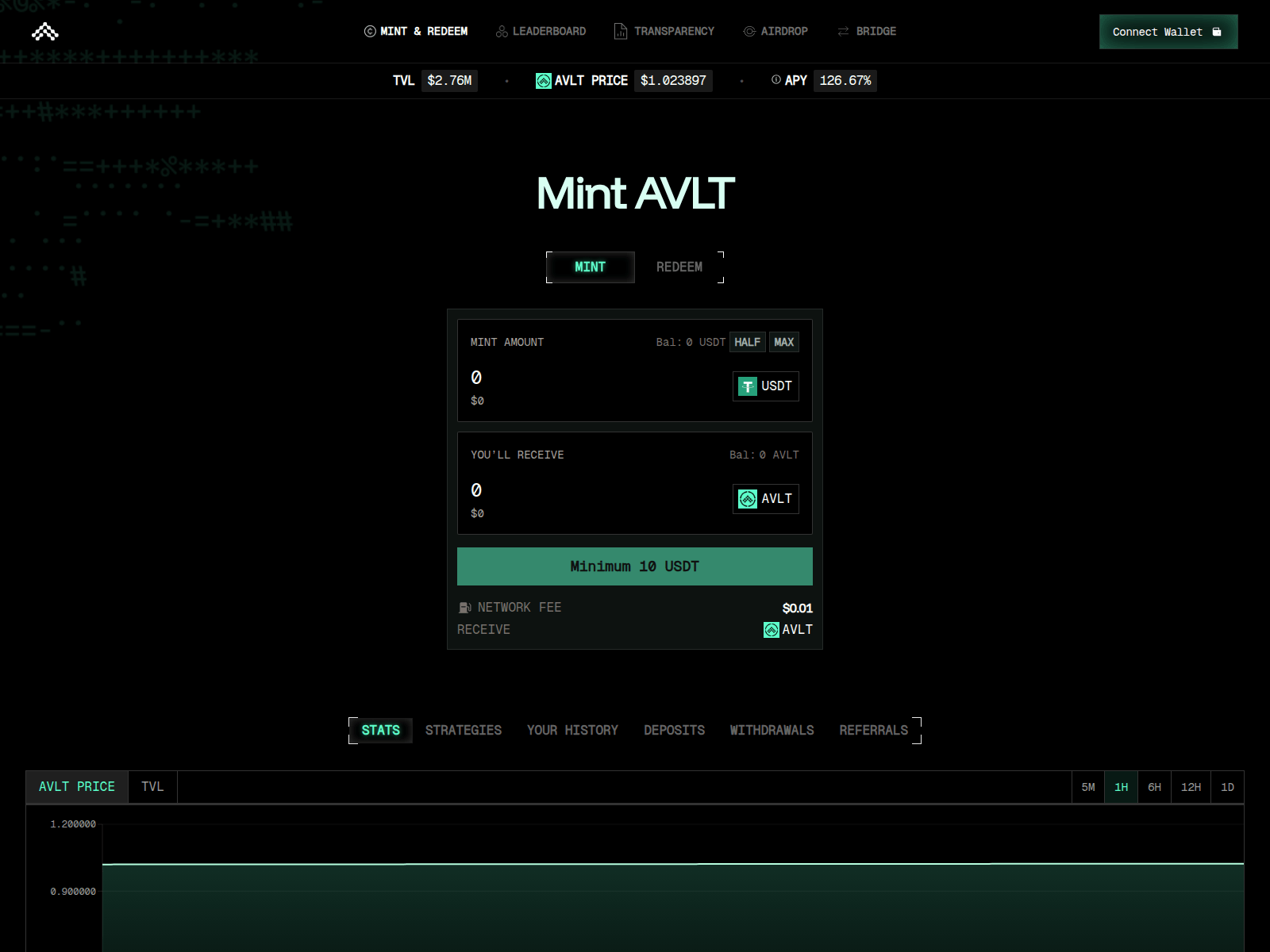This screenshot has width=1270, height=952.
Task: Click the AVLT icon in receive selector
Action: pos(748,499)
